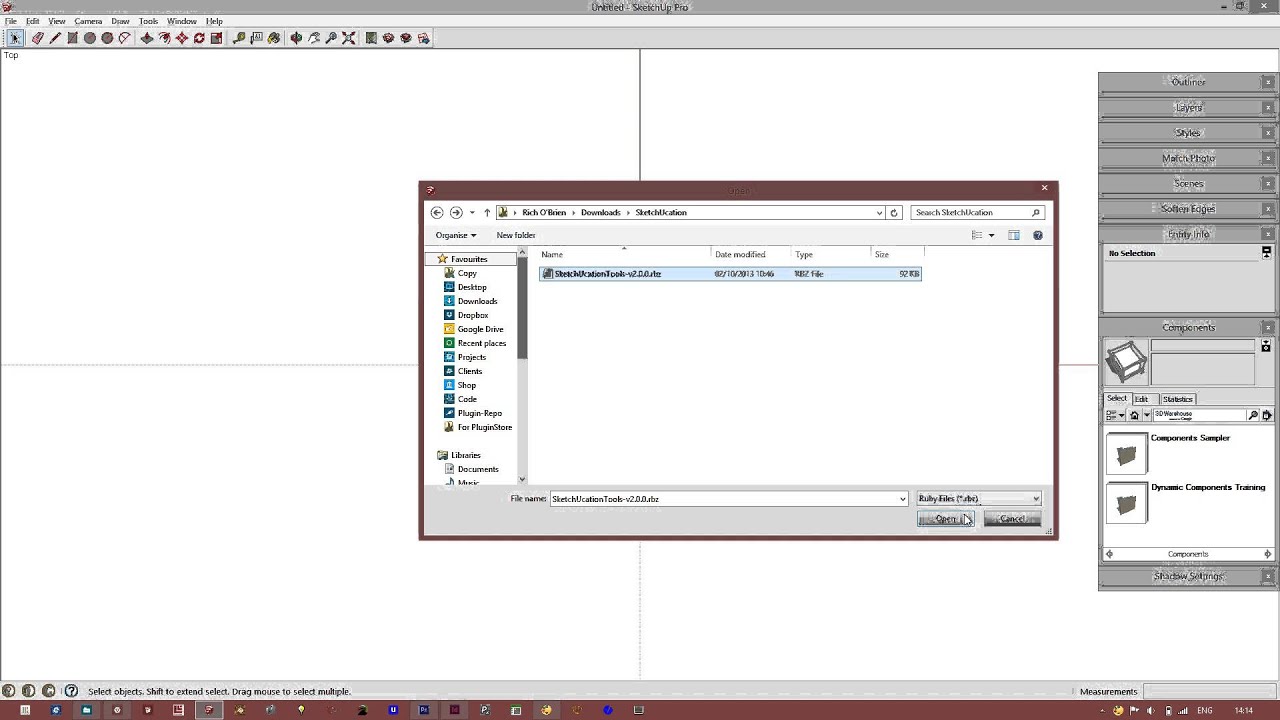Select the Paint Bucket tool
Viewport: 1280px width, 720px height.
tap(274, 38)
